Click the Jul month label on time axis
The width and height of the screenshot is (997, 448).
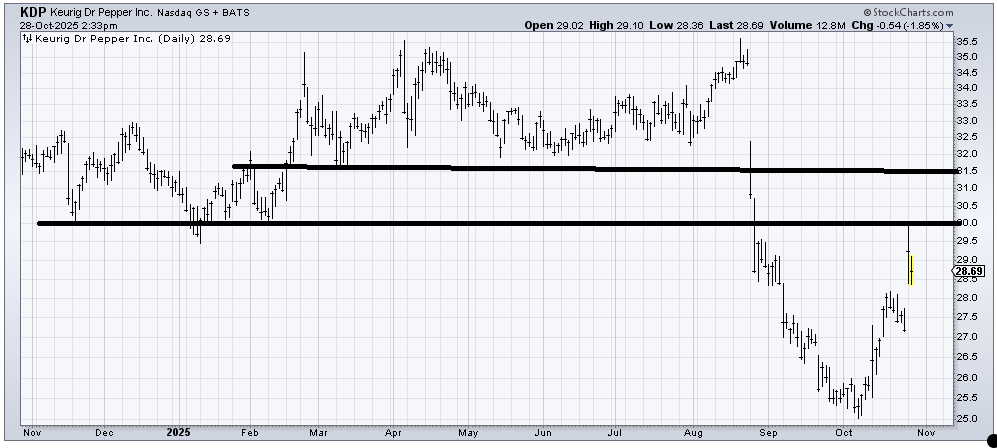point(617,434)
